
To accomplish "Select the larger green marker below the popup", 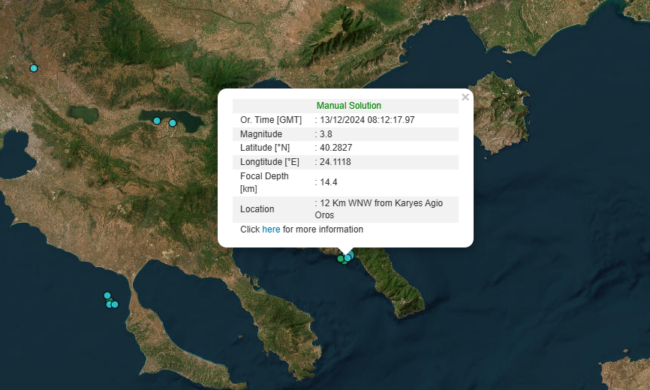I will (340, 259).
